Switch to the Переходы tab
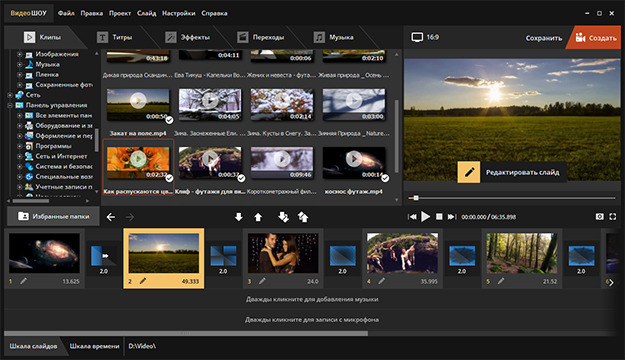 [x=261, y=37]
